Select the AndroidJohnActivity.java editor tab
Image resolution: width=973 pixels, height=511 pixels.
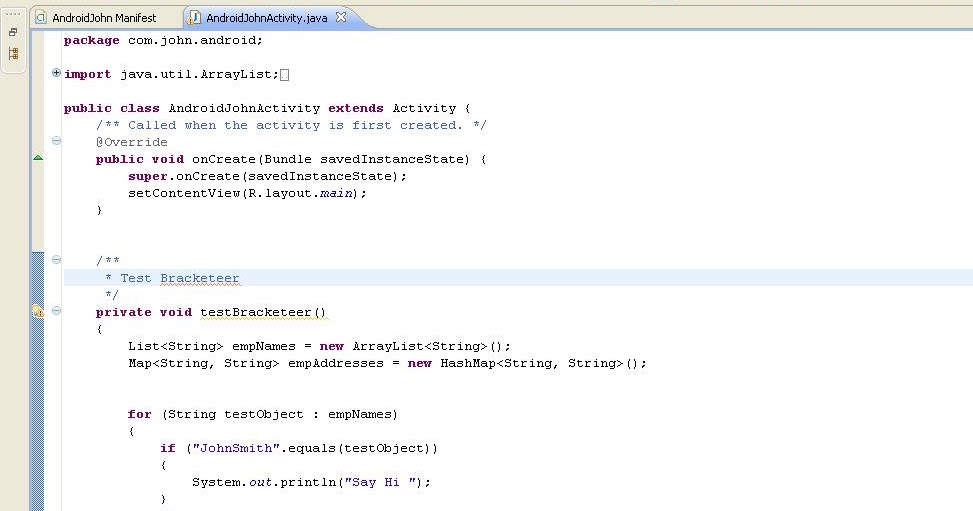pyautogui.click(x=267, y=18)
